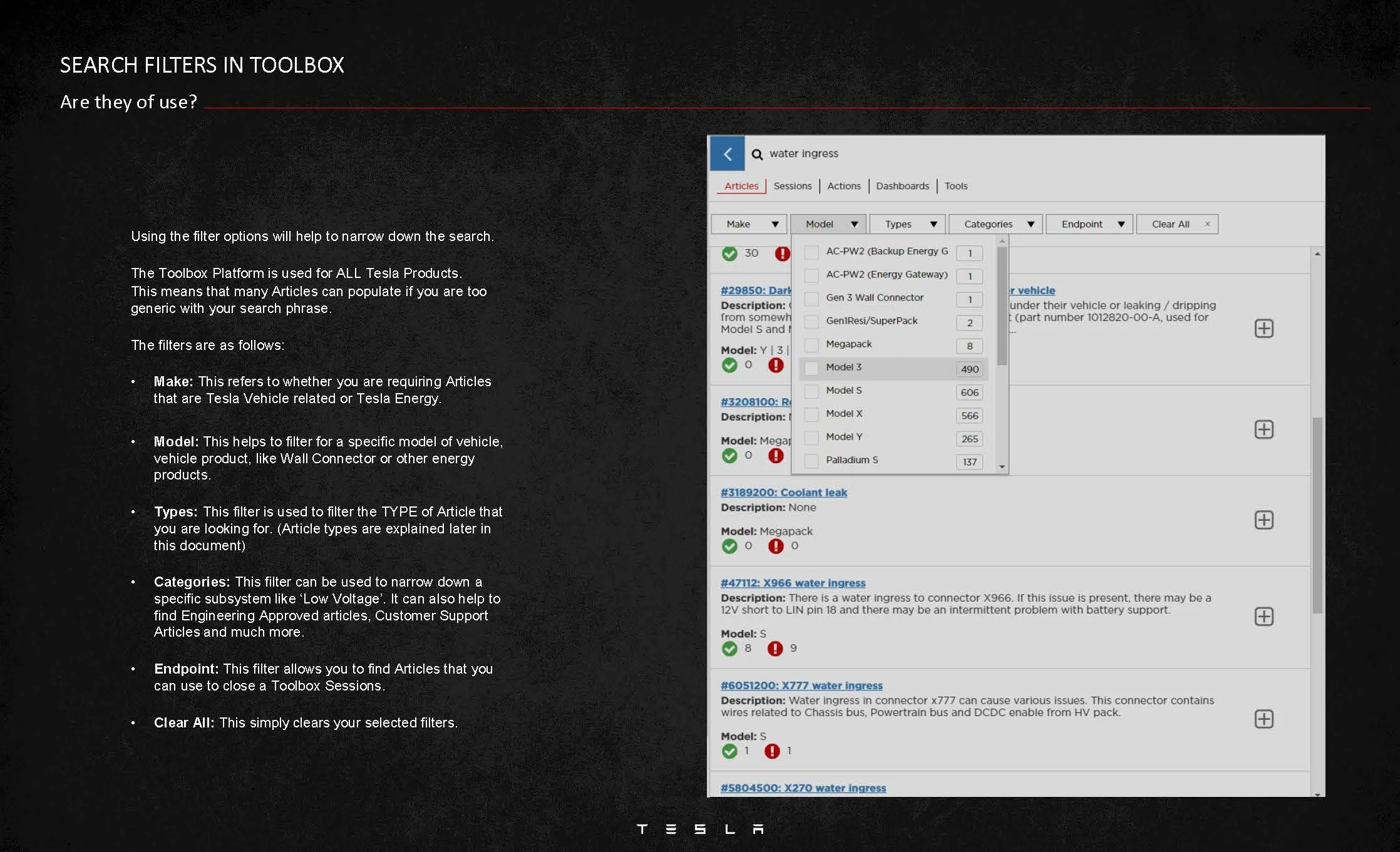Open the Make filter dropdown

(749, 224)
